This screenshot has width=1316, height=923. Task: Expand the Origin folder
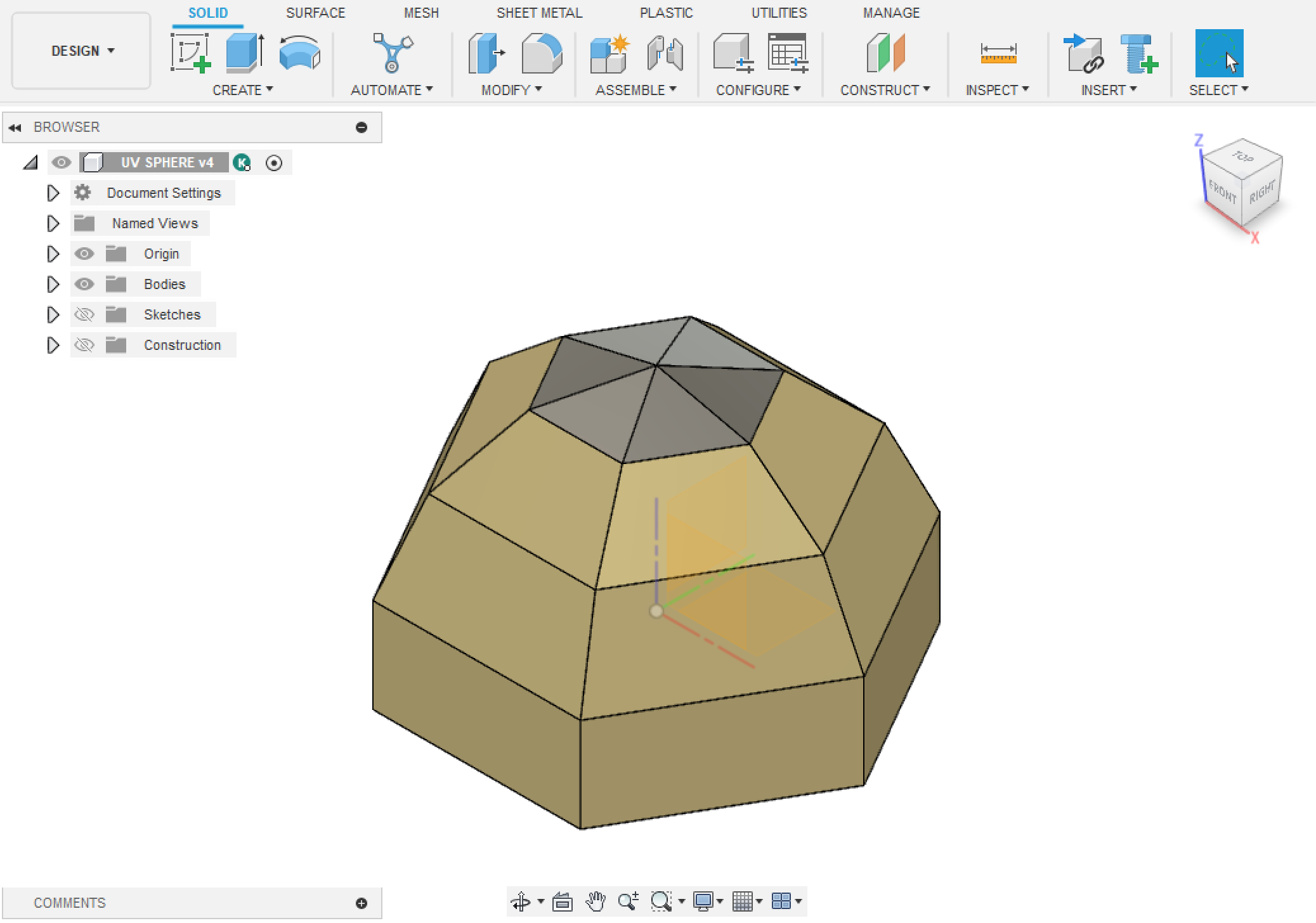[53, 254]
